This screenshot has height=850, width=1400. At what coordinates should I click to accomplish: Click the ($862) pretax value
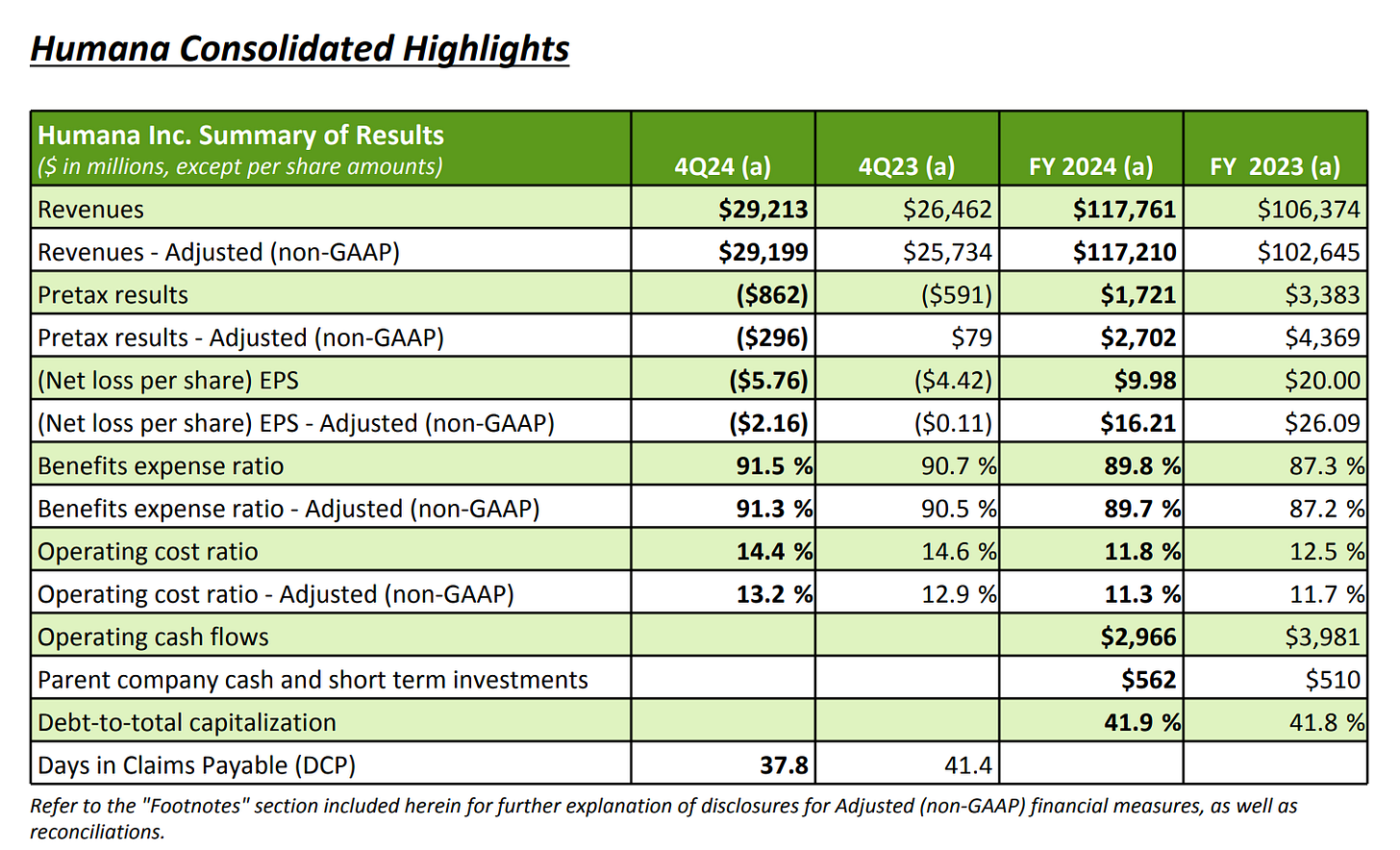pos(772,295)
